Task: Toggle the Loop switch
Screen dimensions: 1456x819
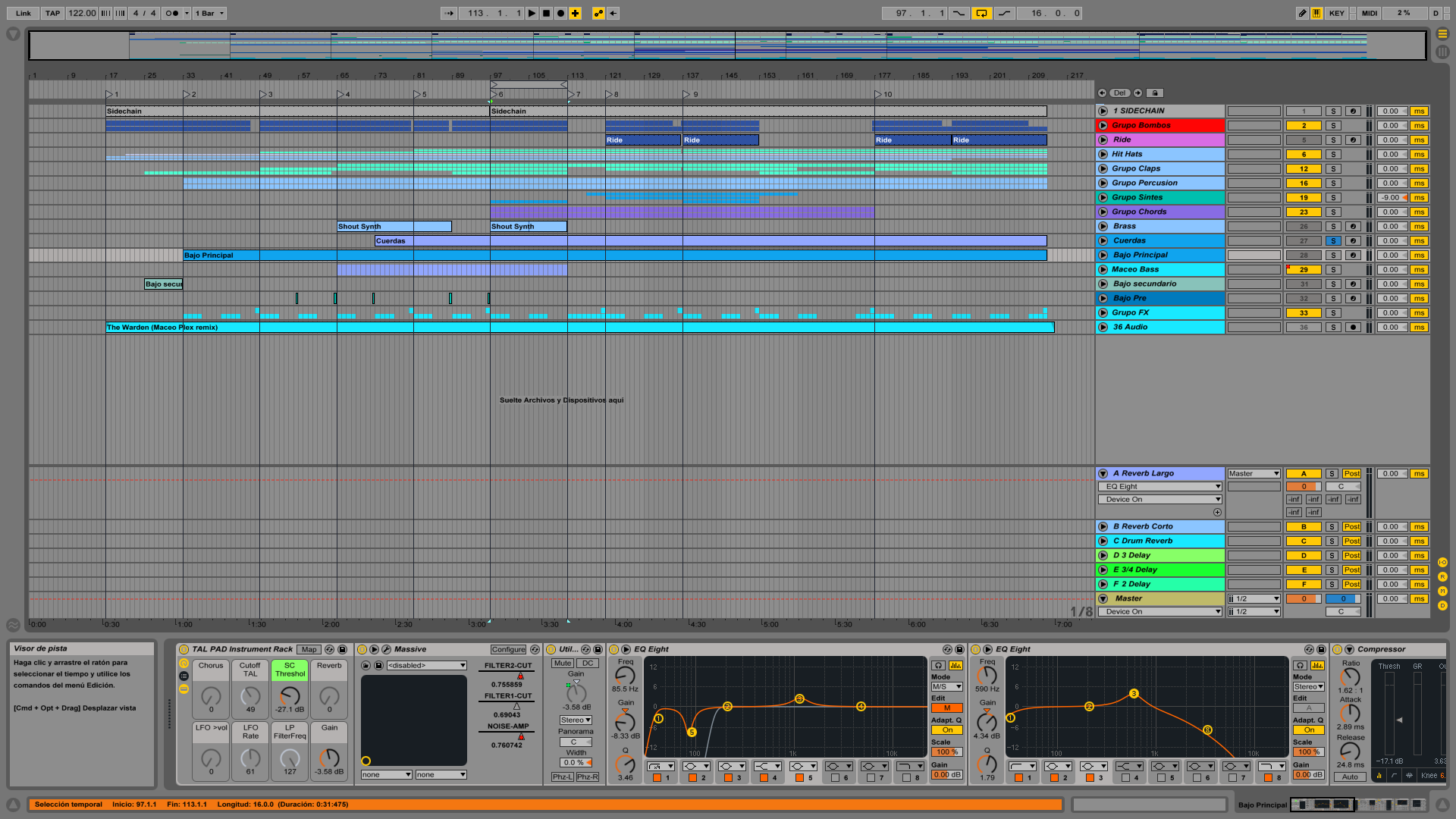Action: pyautogui.click(x=981, y=13)
